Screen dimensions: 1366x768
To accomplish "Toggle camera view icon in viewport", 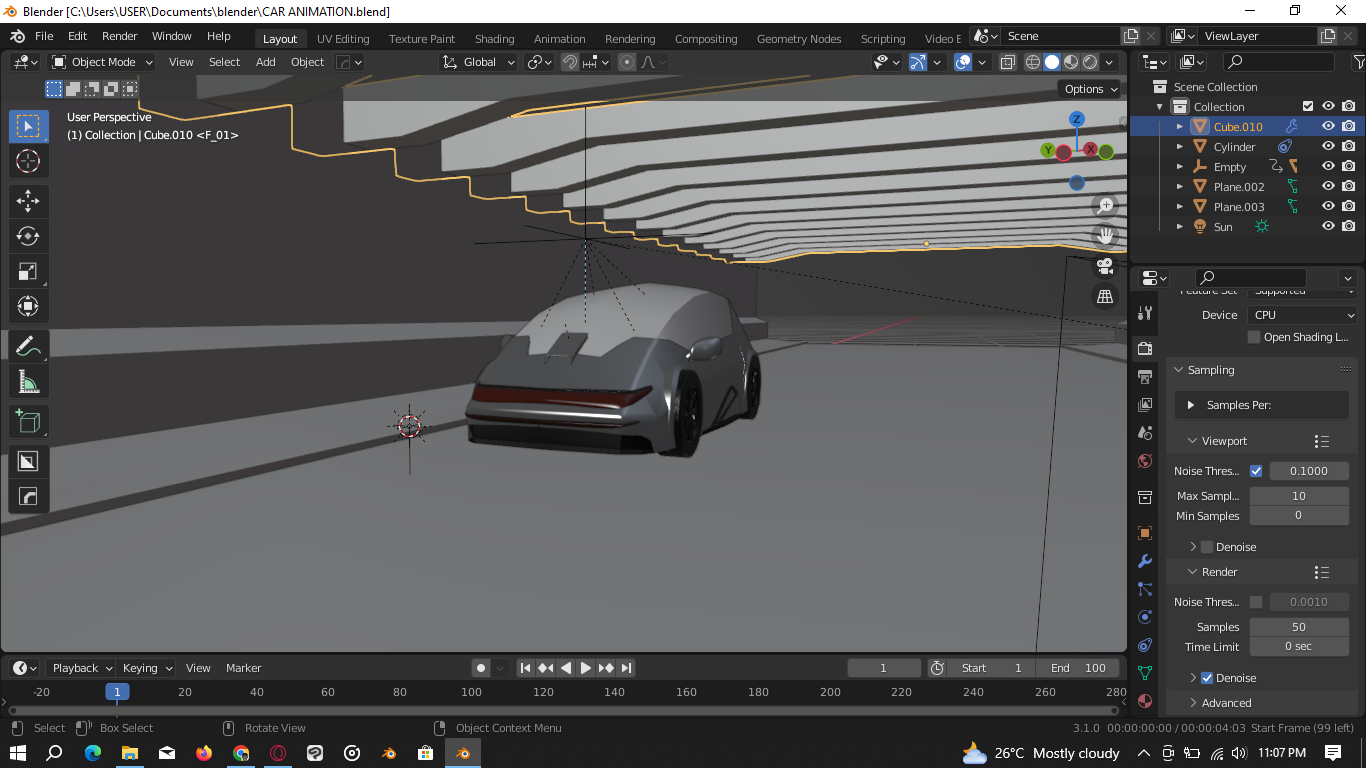I will [1105, 266].
